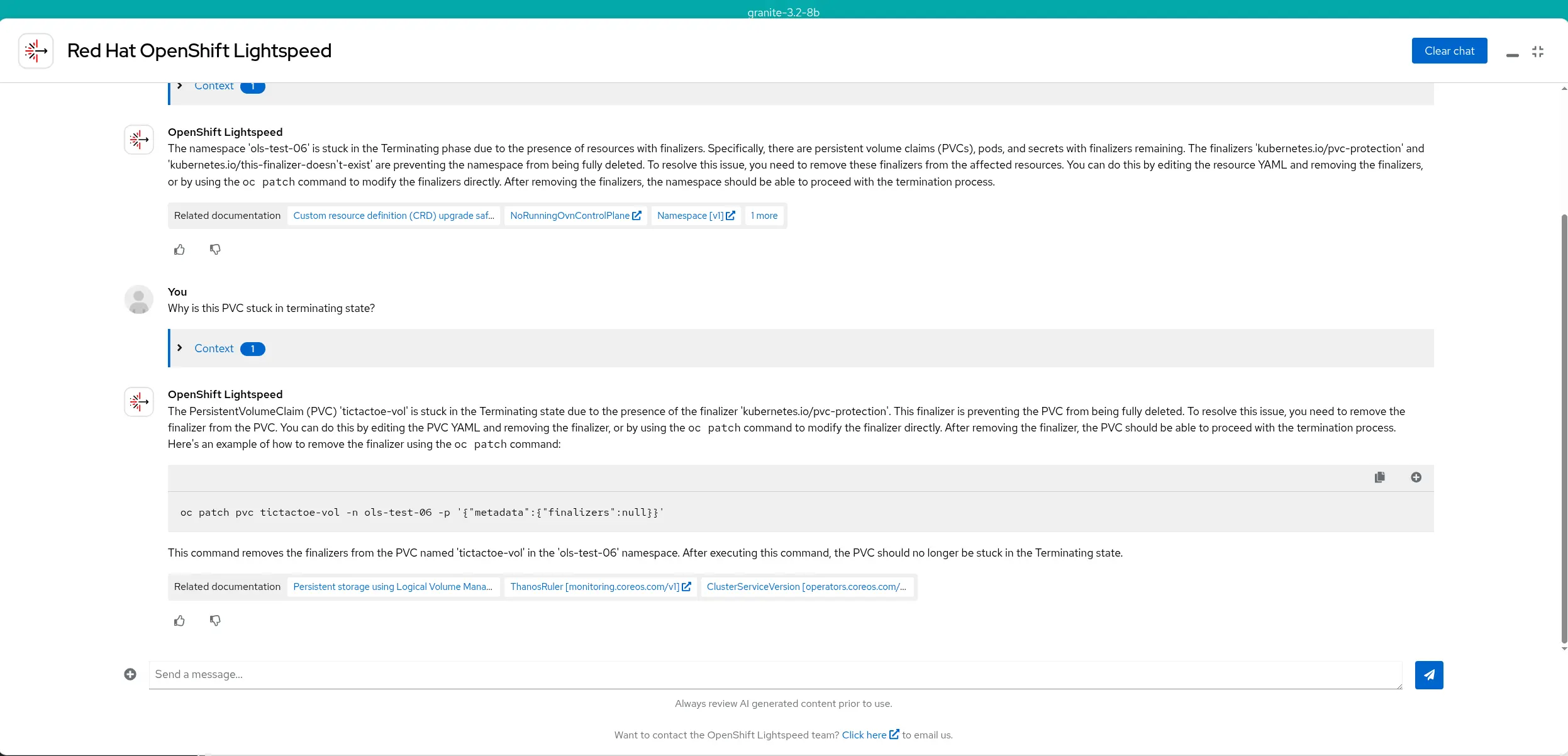Open Persistent storage using Logical Volume Manager link

tap(393, 587)
